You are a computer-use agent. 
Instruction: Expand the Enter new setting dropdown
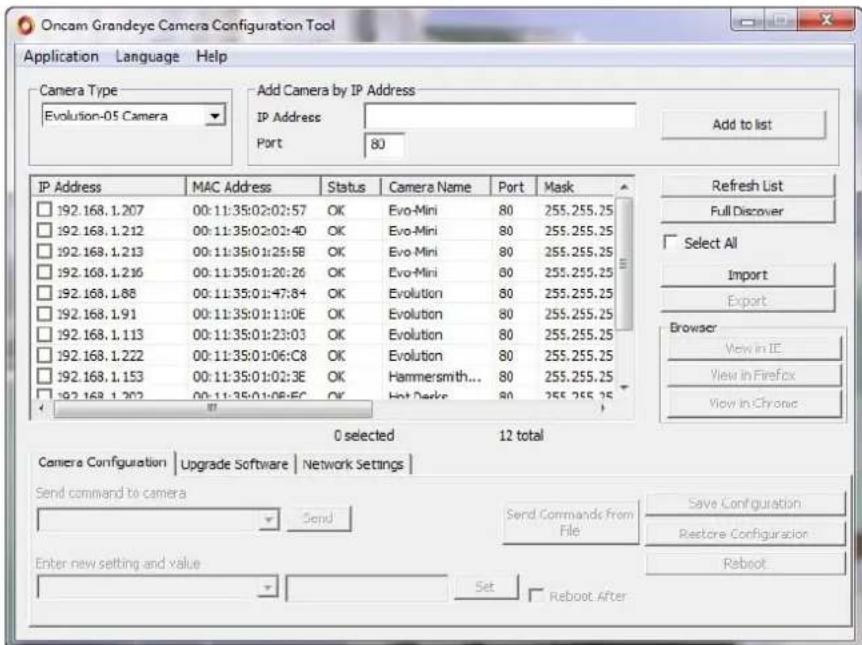(267, 587)
